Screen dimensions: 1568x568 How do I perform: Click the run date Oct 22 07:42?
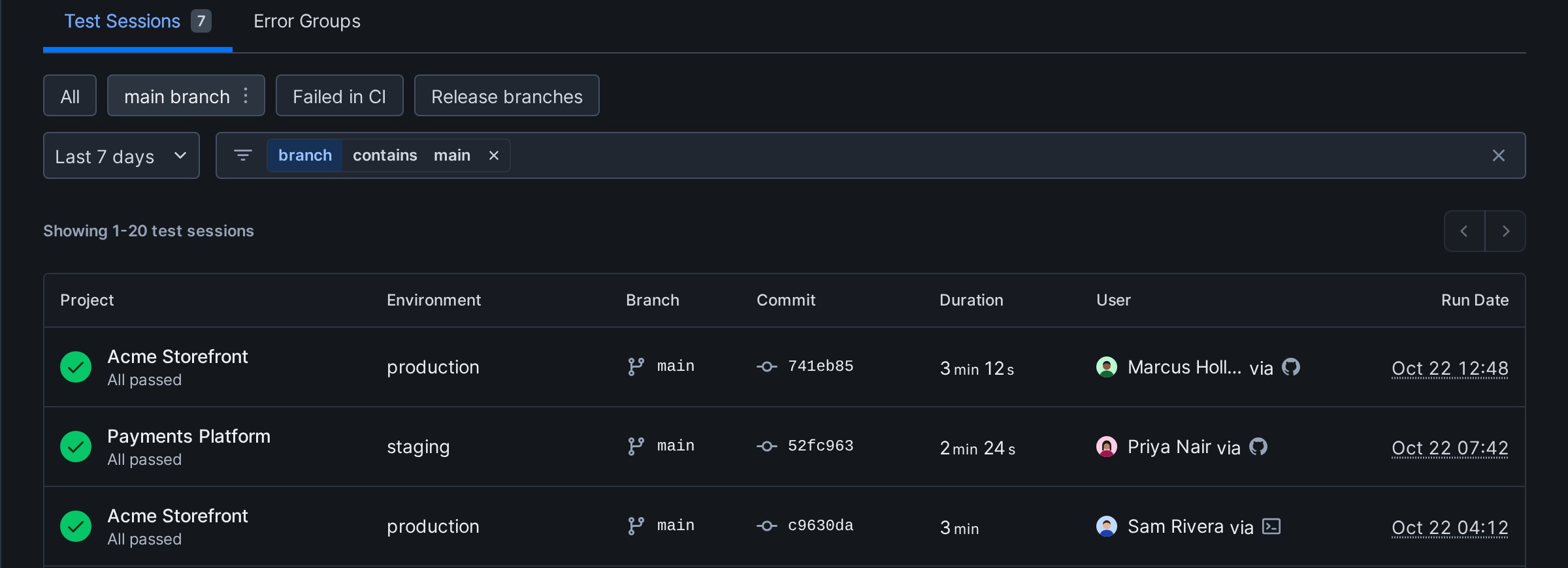[1450, 448]
